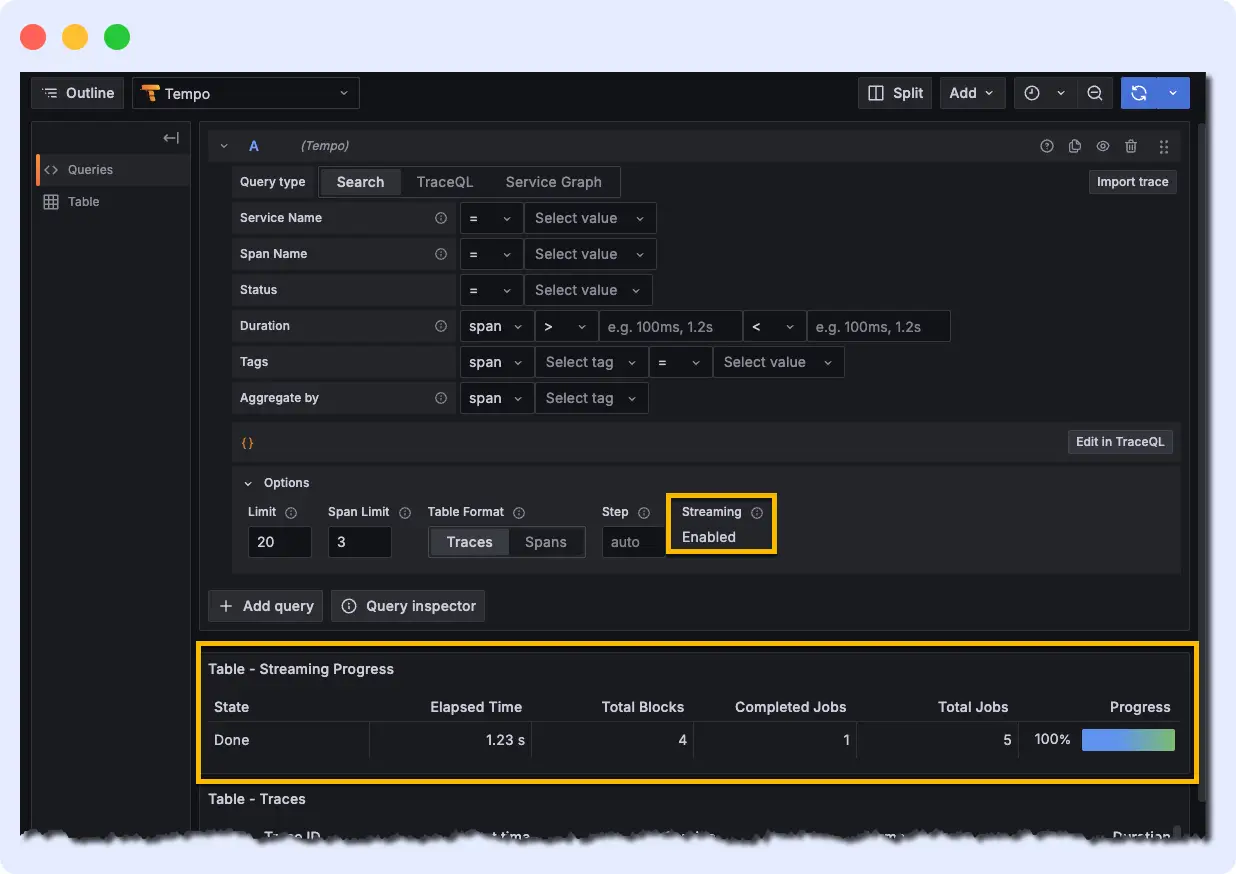
Task: Expand Service Name value selector
Action: tap(589, 218)
